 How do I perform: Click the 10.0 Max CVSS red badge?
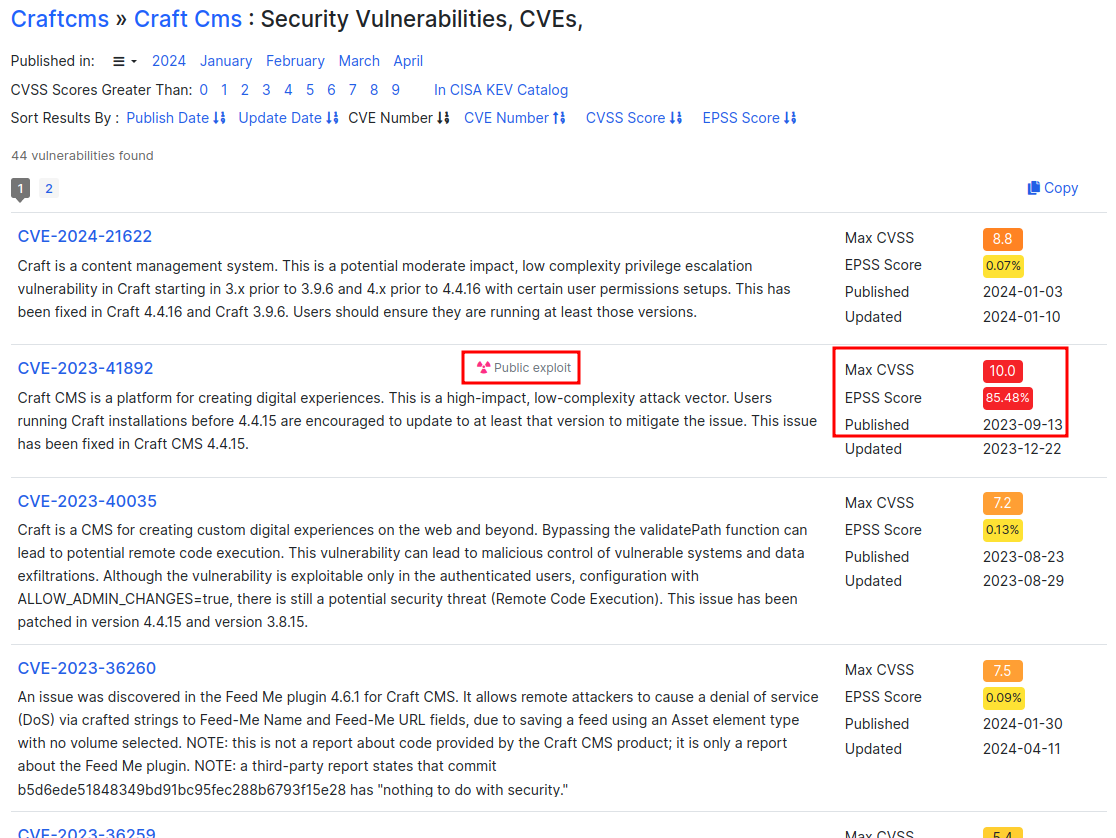click(x=1002, y=371)
